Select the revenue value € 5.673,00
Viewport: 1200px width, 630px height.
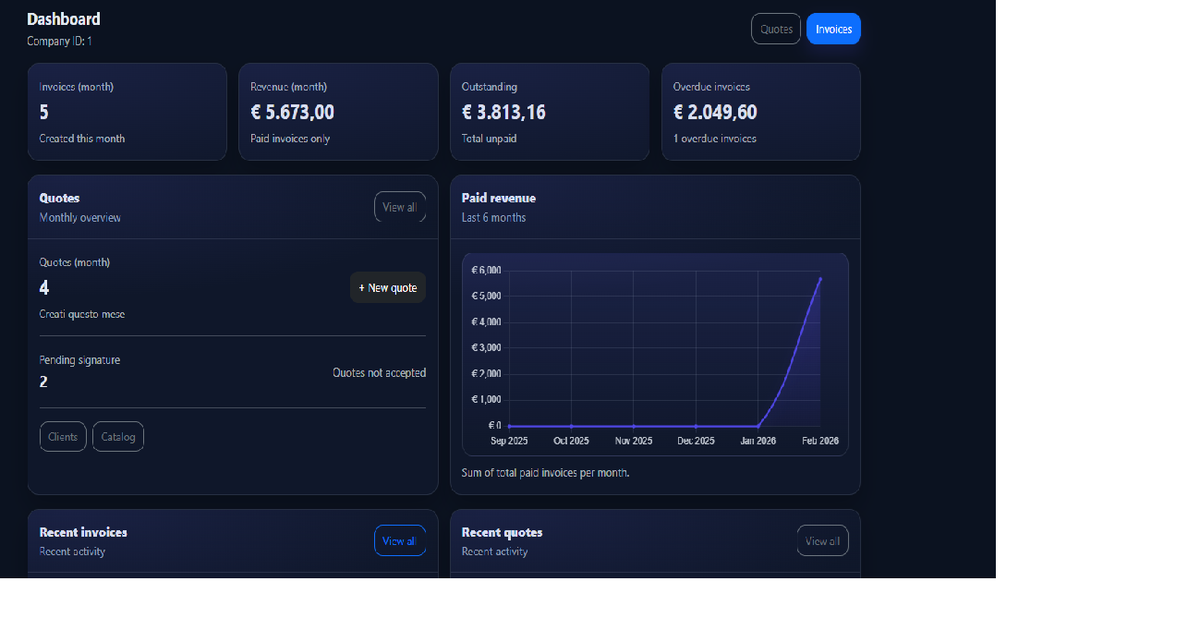coord(292,113)
